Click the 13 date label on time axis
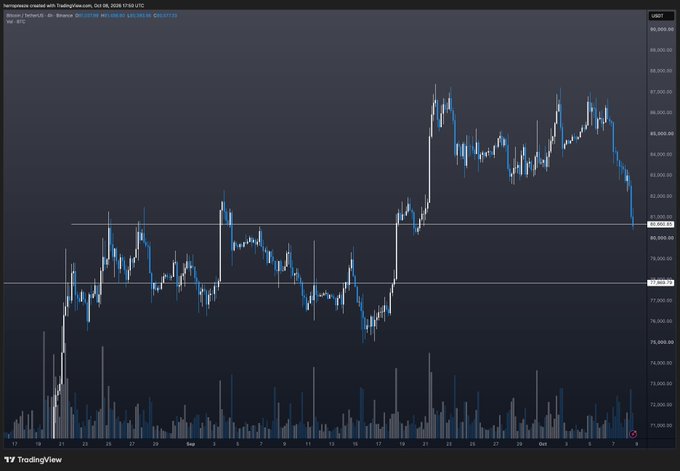The image size is (680, 471). click(331, 444)
